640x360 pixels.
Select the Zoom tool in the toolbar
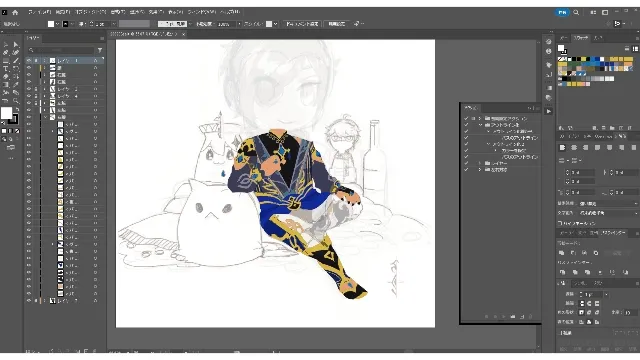(16, 100)
